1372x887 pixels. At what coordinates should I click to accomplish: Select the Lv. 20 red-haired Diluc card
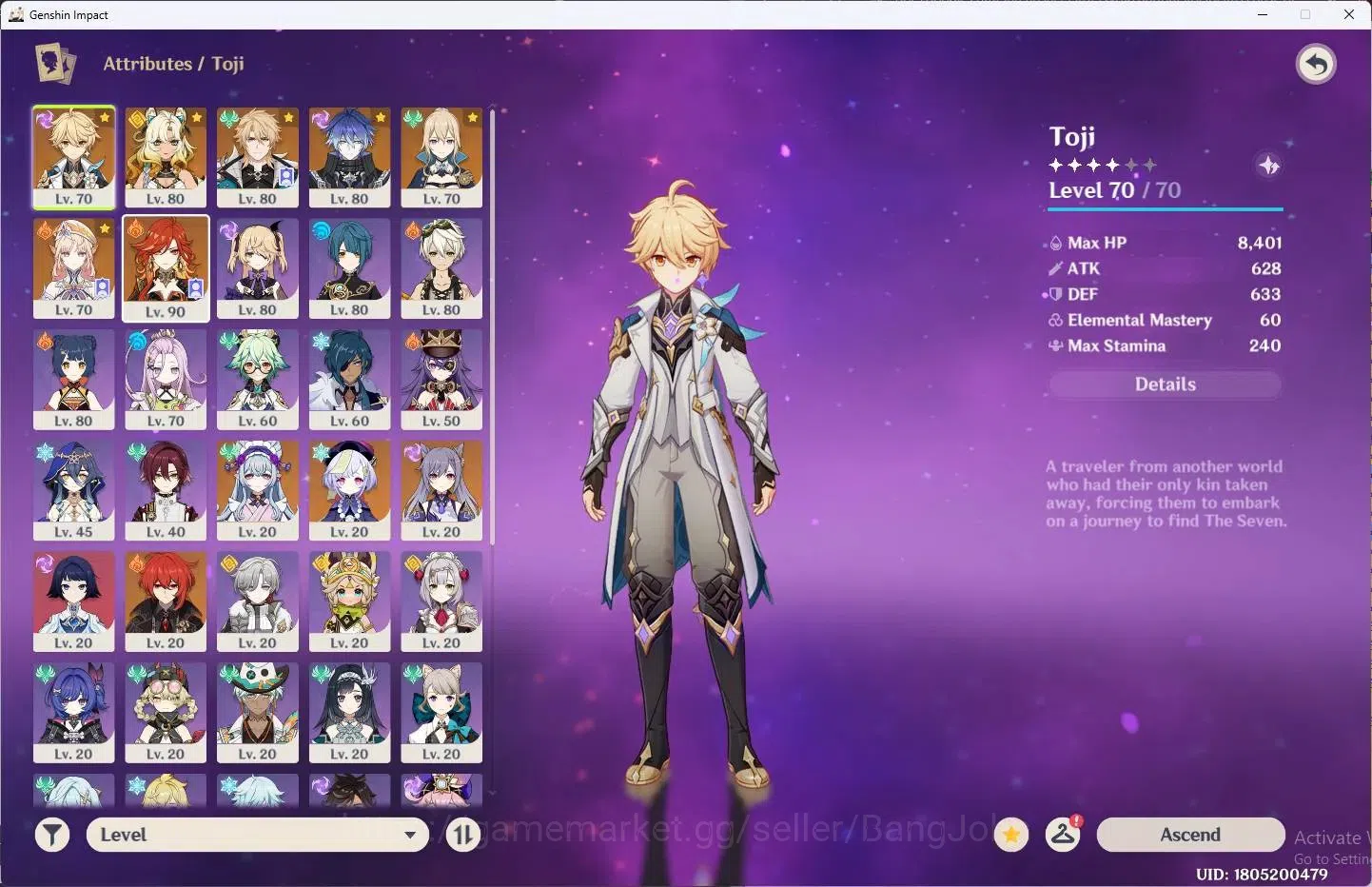(x=166, y=601)
